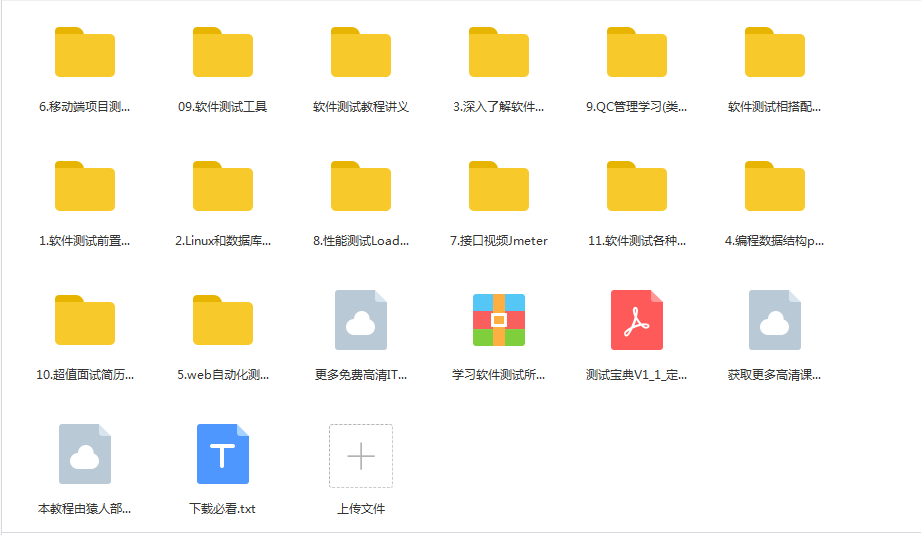Select the 获取更多高清课... cloud file icon

[775, 320]
